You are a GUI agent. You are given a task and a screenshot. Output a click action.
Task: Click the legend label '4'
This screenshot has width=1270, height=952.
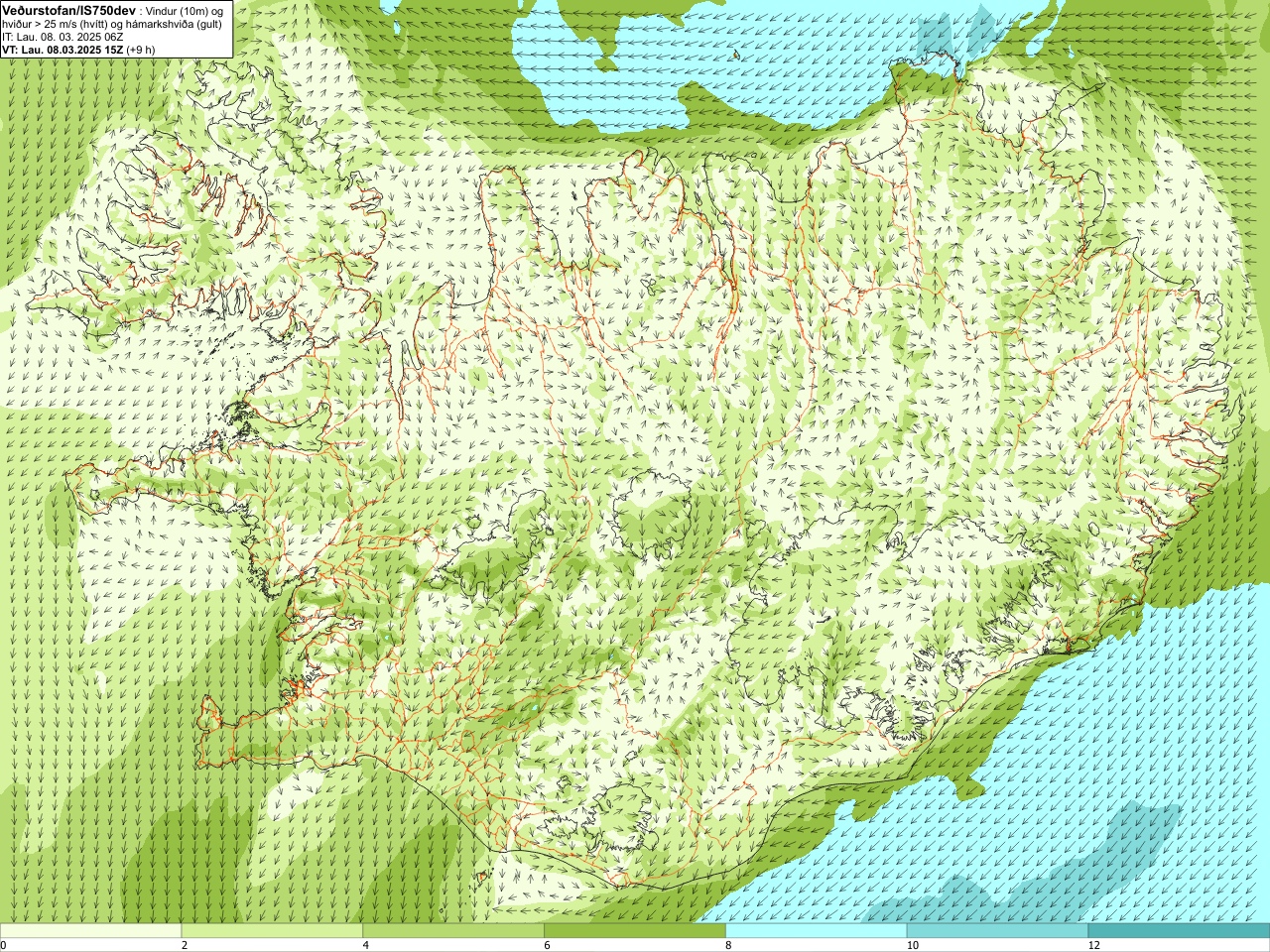click(366, 946)
